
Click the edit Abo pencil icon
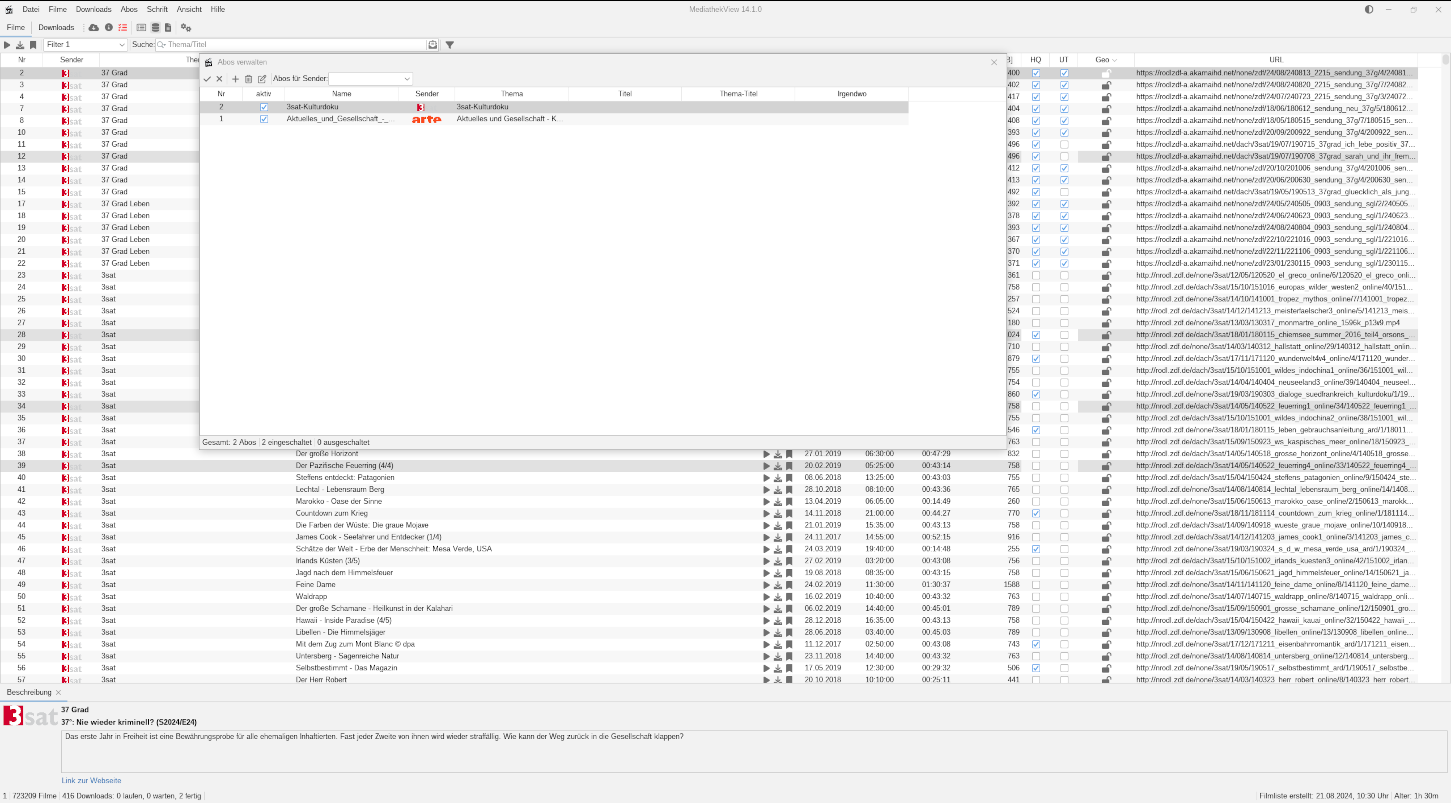pos(262,79)
